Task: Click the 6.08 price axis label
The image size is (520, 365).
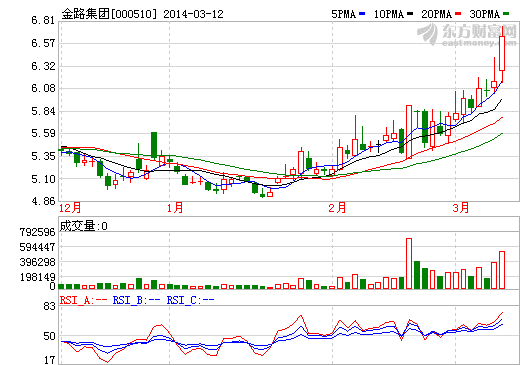Action: pos(43,88)
